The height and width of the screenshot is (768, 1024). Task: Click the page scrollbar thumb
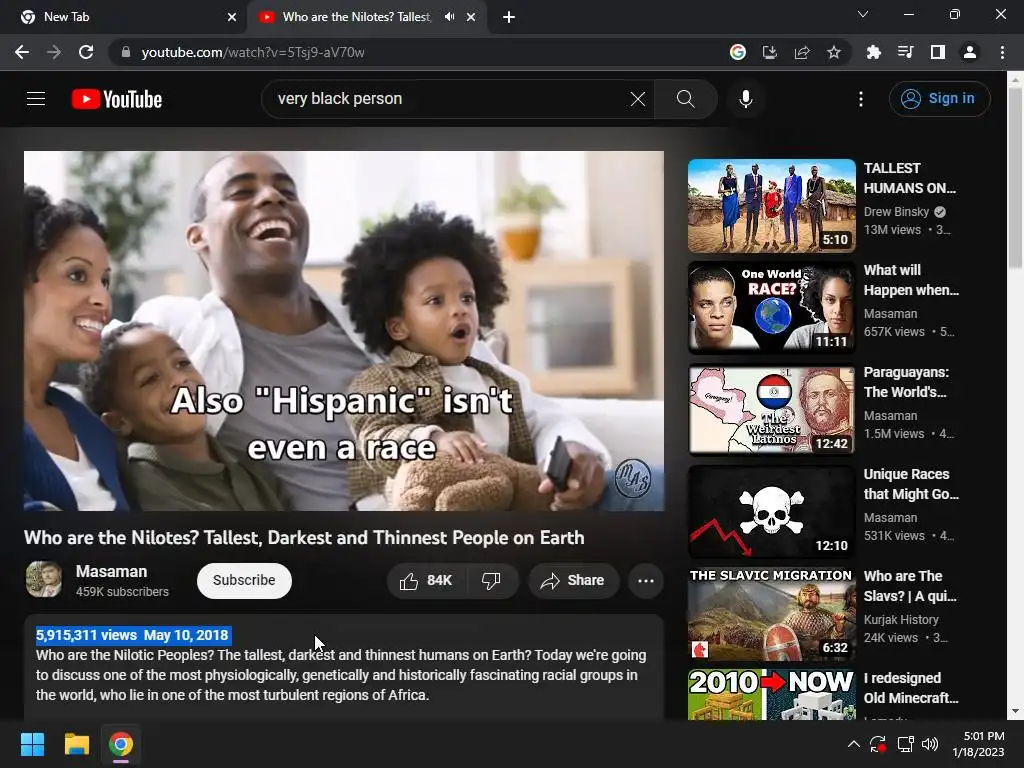click(x=1015, y=178)
